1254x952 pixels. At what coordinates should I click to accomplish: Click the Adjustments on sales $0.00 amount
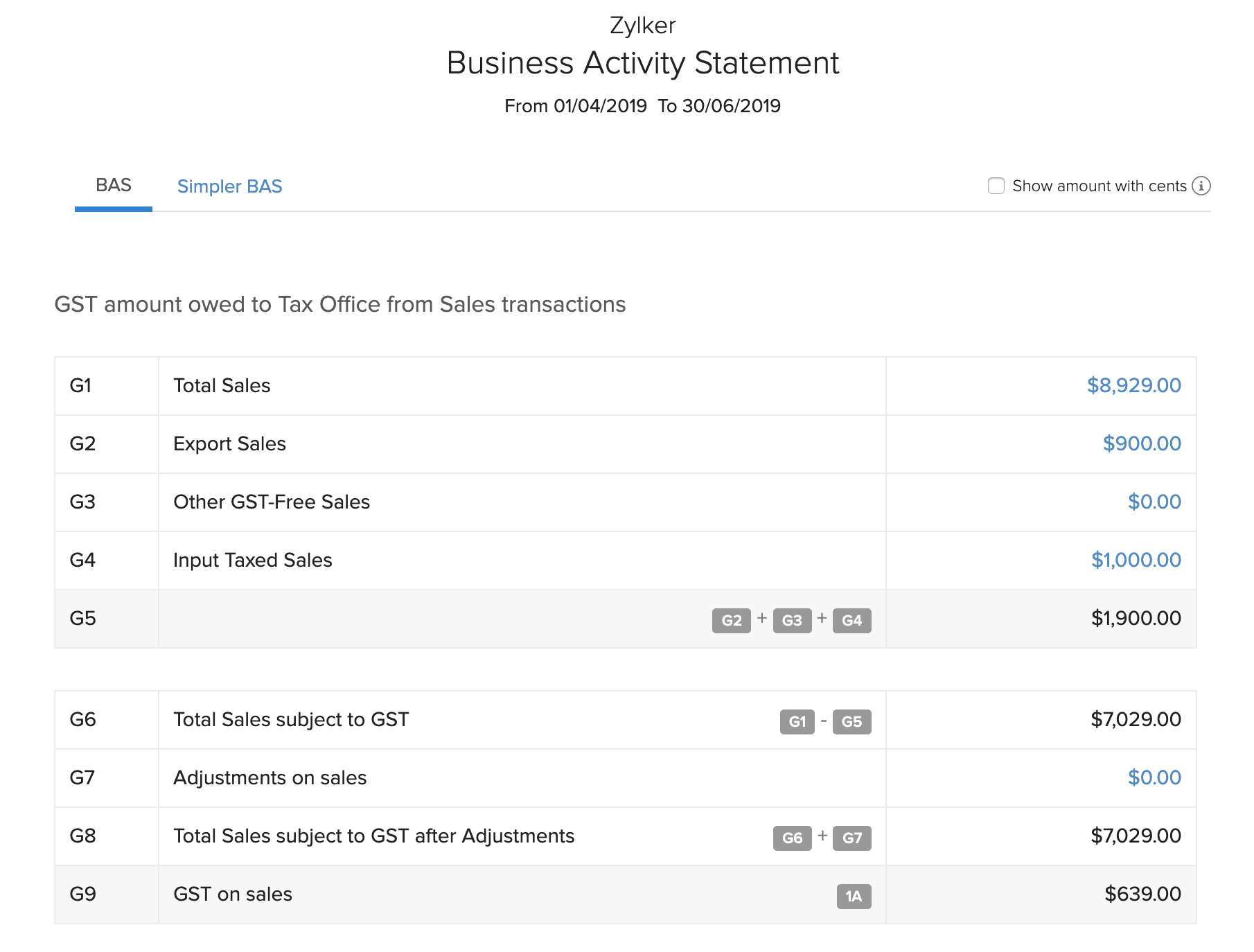point(1154,777)
